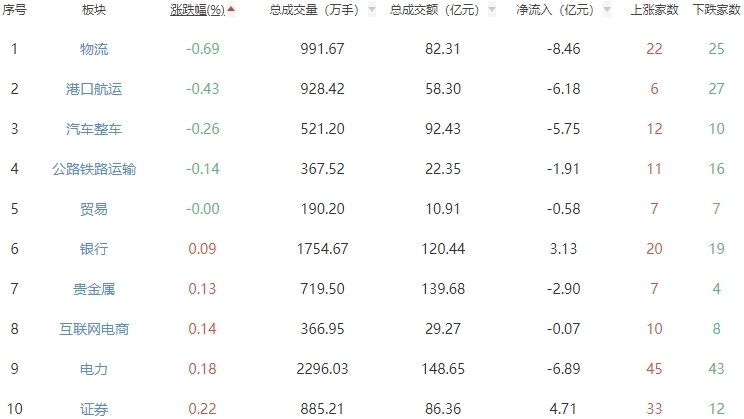Screen dimensions: 744x419
Task: Open the 物流 sector link
Action: pos(94,49)
